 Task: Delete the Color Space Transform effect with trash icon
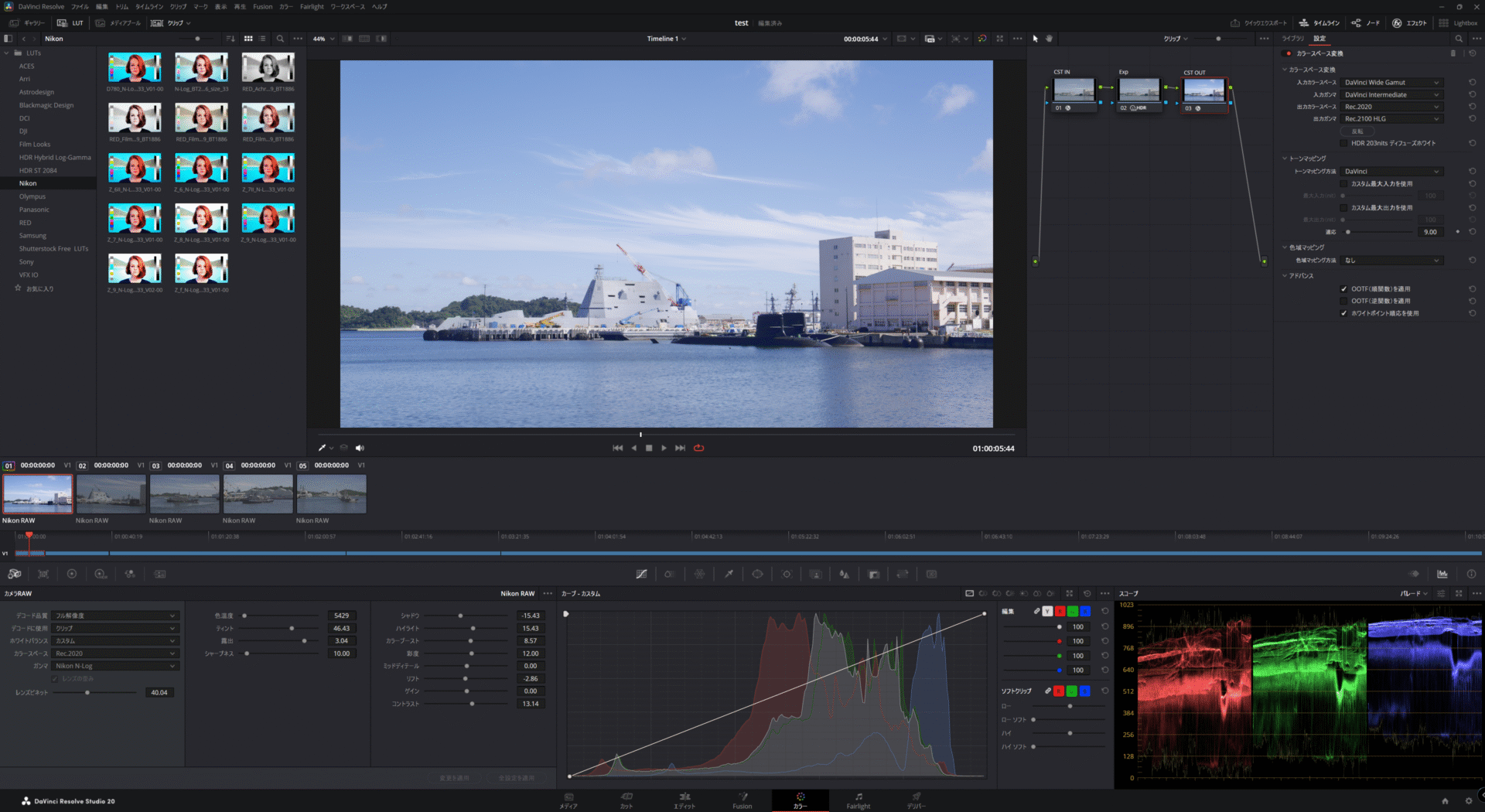(1453, 53)
